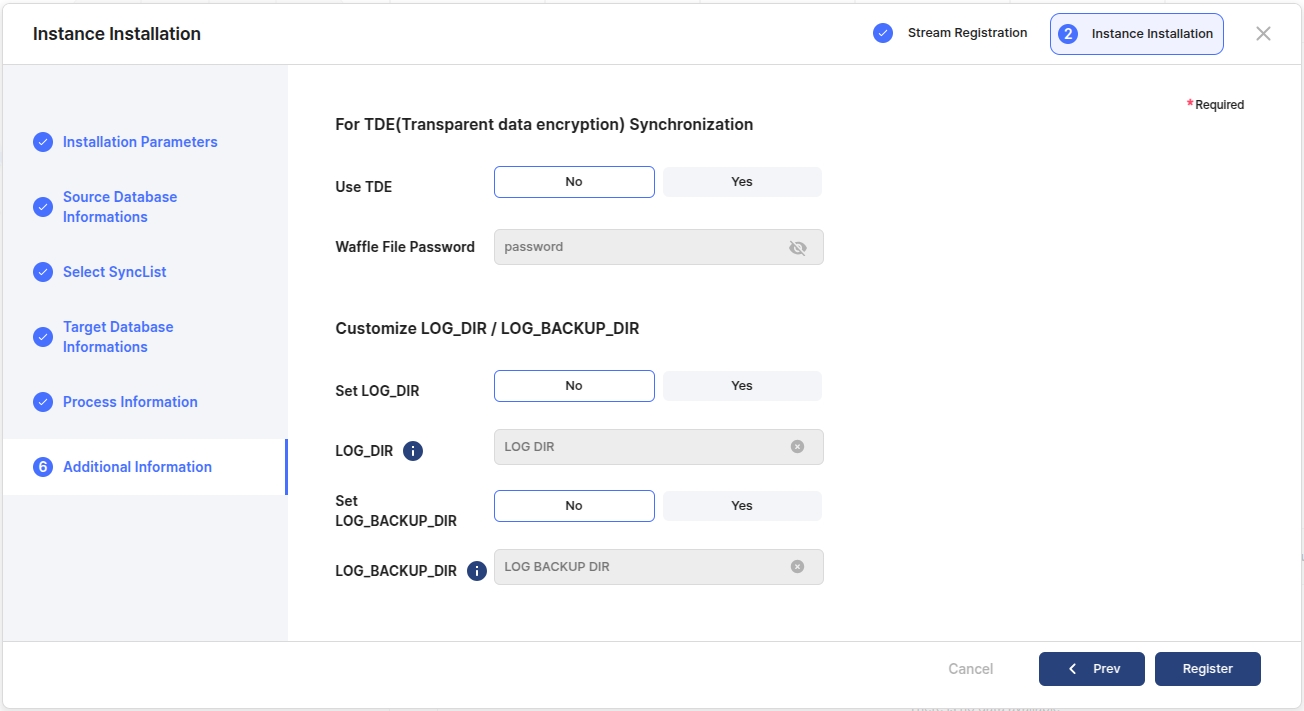Open the Target Database Informations step

[x=117, y=337]
